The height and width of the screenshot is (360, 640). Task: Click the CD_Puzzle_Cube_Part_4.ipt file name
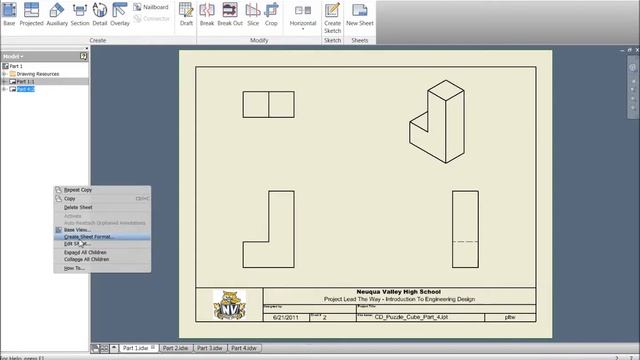click(411, 317)
